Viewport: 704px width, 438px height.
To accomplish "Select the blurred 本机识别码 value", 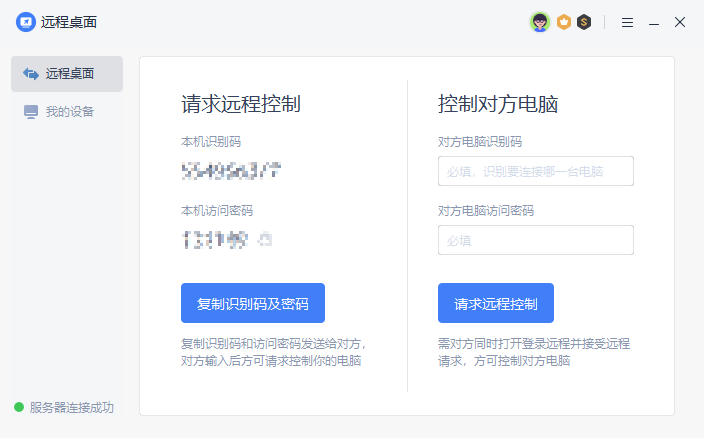I will pos(231,171).
